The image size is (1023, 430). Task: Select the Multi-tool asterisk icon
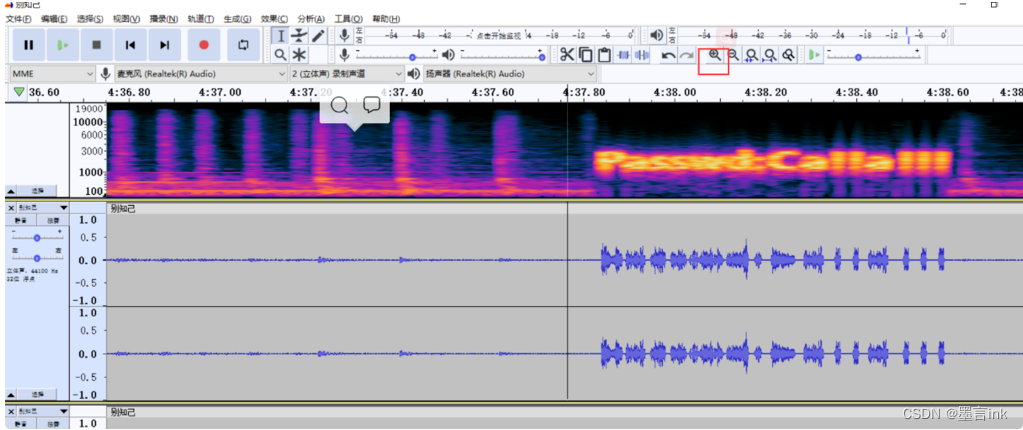(299, 55)
